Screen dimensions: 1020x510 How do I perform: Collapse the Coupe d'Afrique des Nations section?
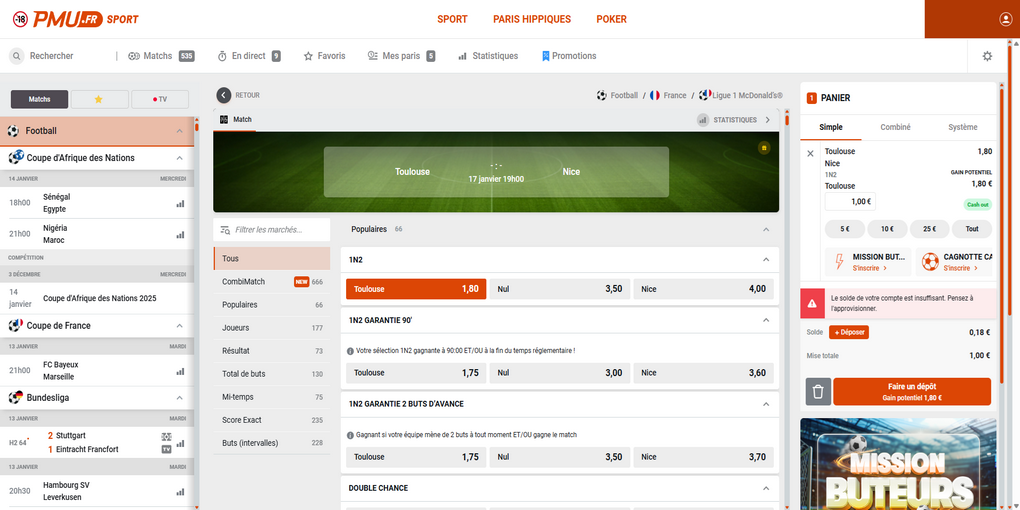(x=179, y=158)
